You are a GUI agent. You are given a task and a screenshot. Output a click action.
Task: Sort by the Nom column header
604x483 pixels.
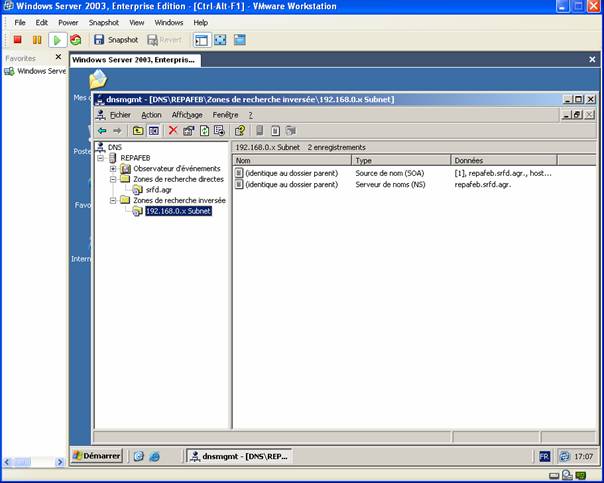click(292, 160)
